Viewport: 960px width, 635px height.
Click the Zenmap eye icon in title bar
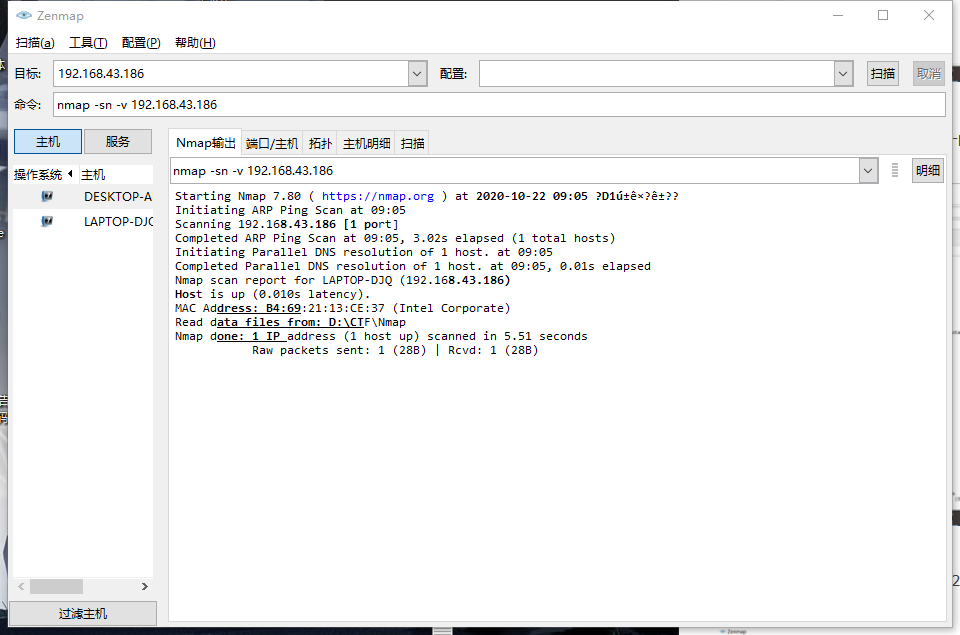[x=24, y=15]
